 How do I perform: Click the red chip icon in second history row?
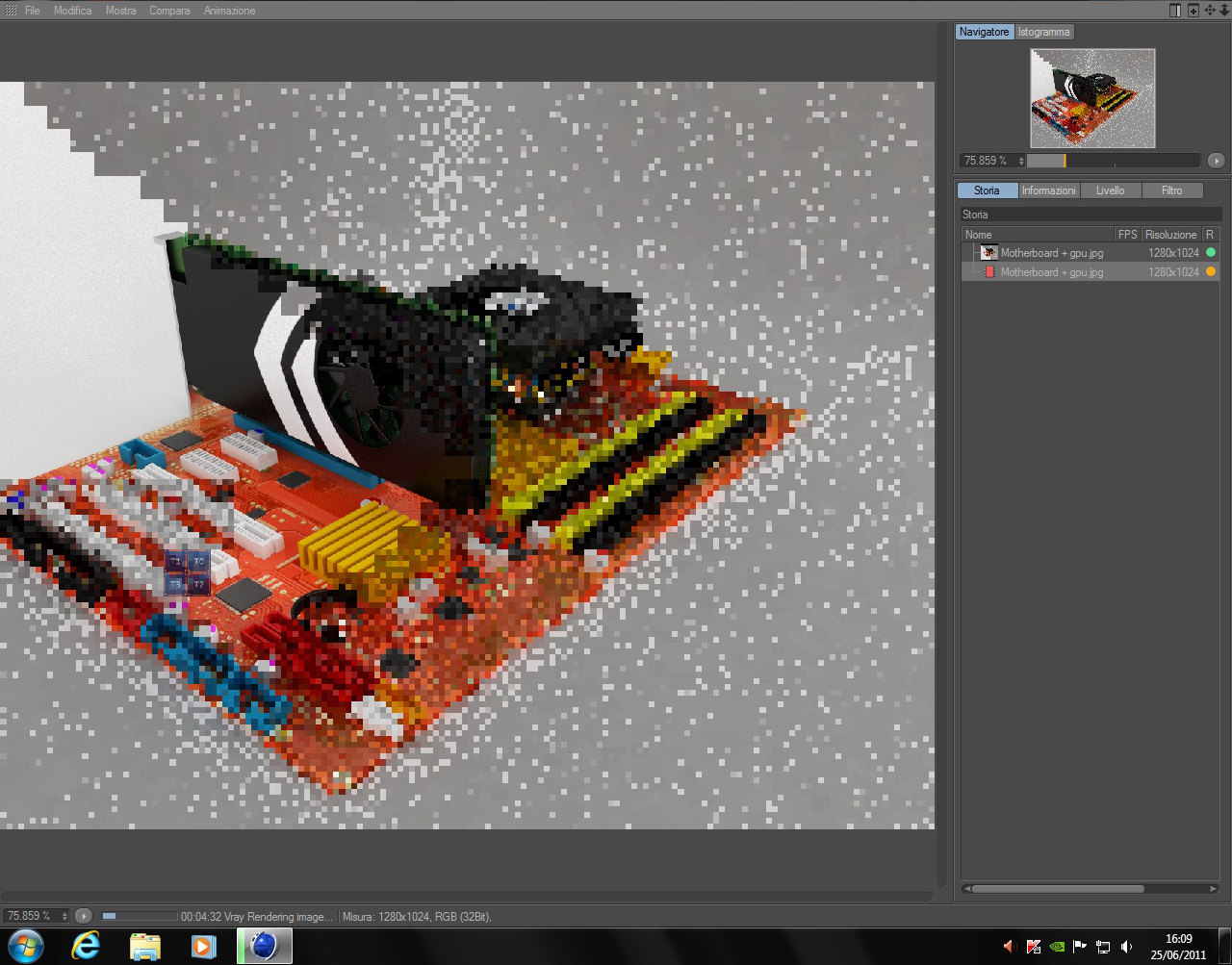[989, 272]
